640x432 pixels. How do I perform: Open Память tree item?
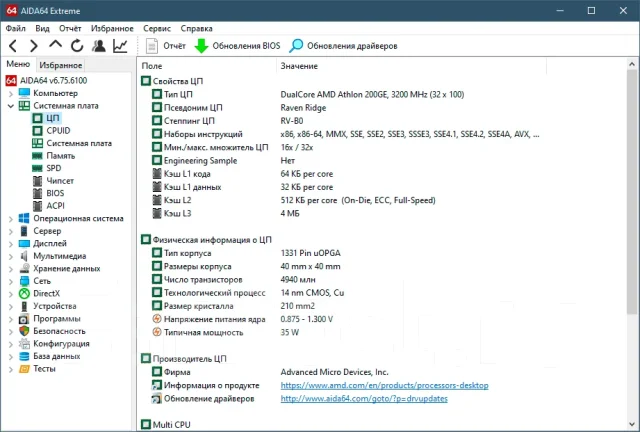pos(53,156)
